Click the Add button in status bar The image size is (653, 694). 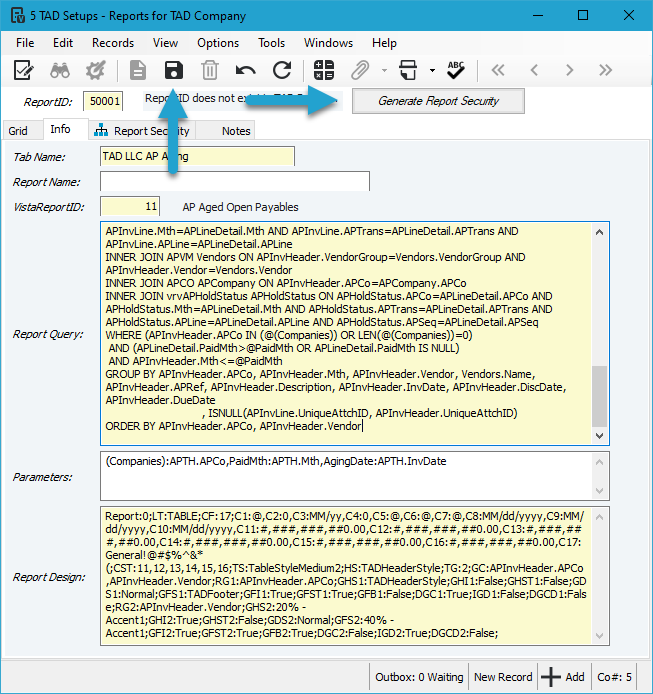coord(563,677)
